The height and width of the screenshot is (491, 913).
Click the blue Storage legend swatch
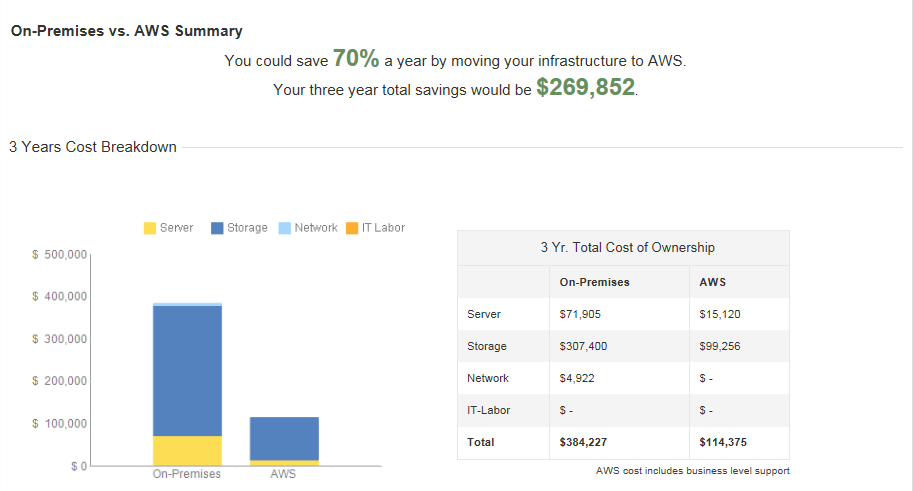(x=217, y=228)
